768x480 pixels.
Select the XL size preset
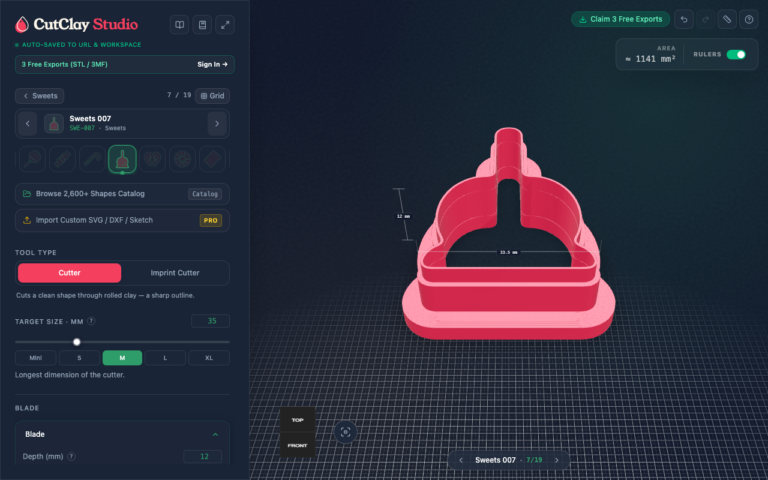tap(209, 358)
